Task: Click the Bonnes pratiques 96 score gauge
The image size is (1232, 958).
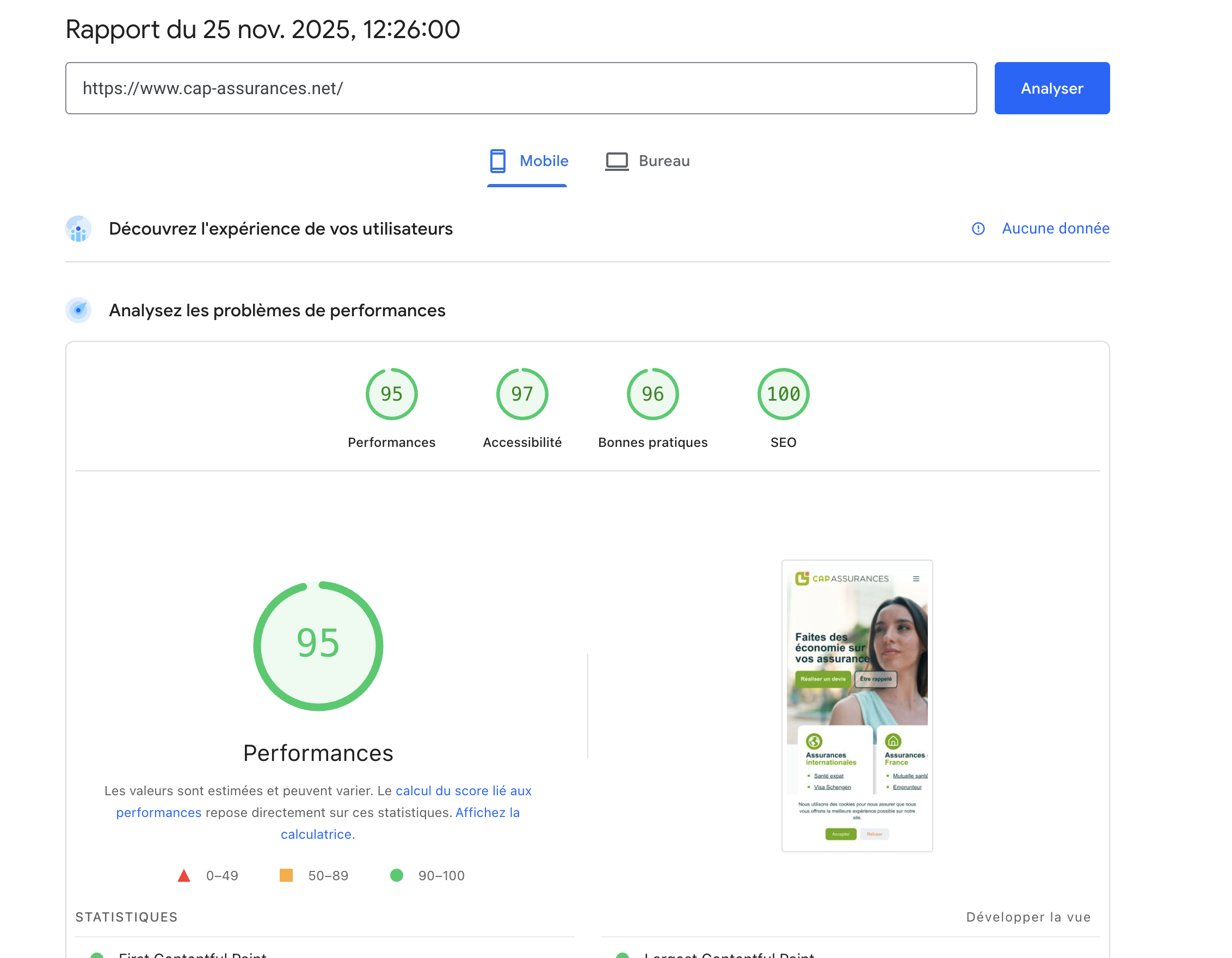Action: coord(652,394)
